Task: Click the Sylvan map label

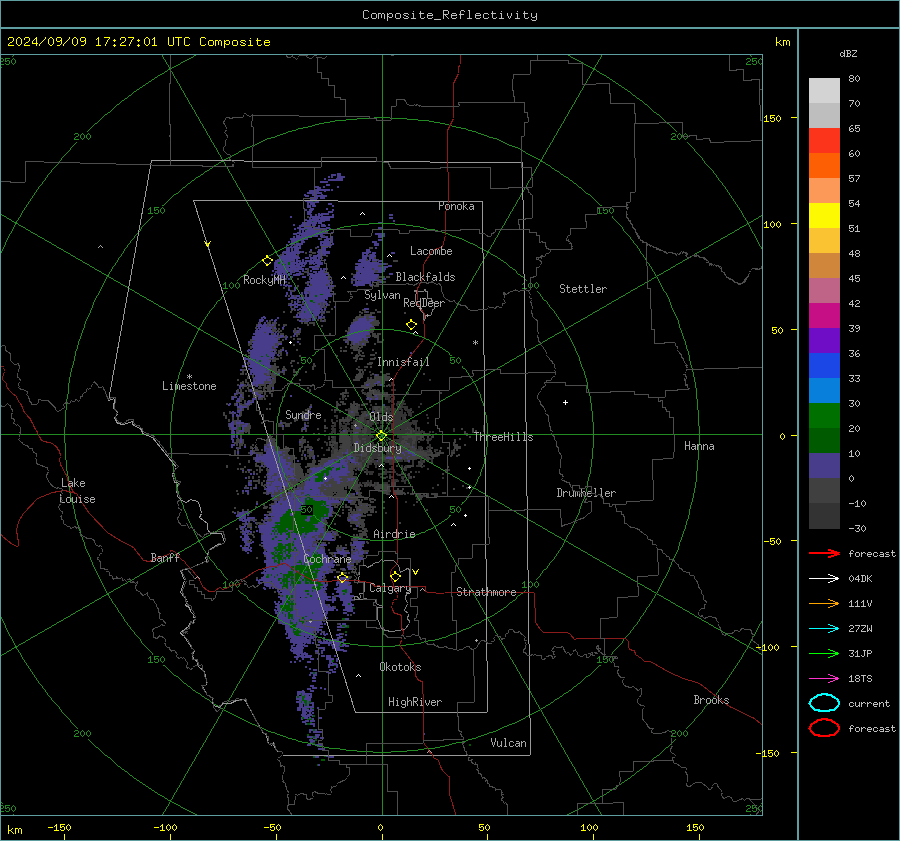Action: click(x=382, y=295)
